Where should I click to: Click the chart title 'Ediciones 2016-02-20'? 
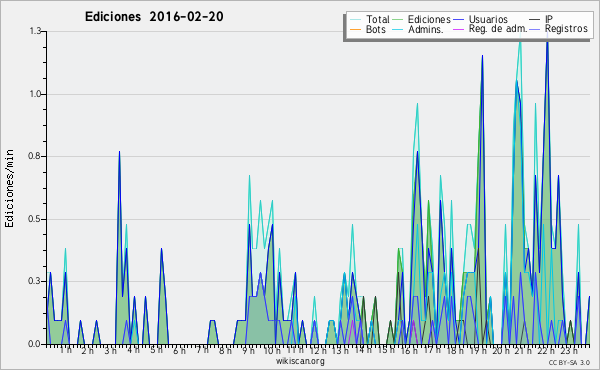click(154, 17)
